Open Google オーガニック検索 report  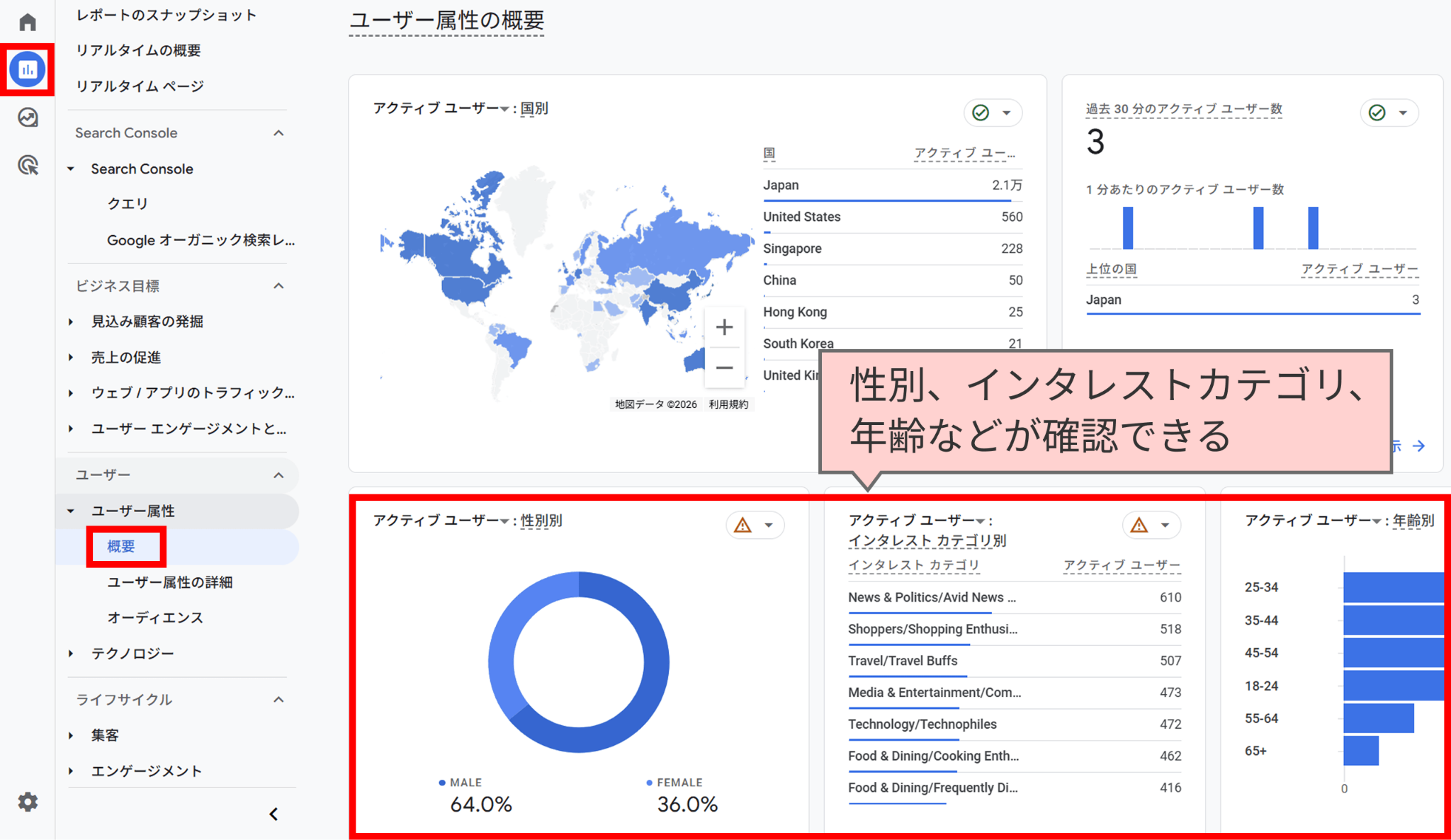(x=201, y=240)
